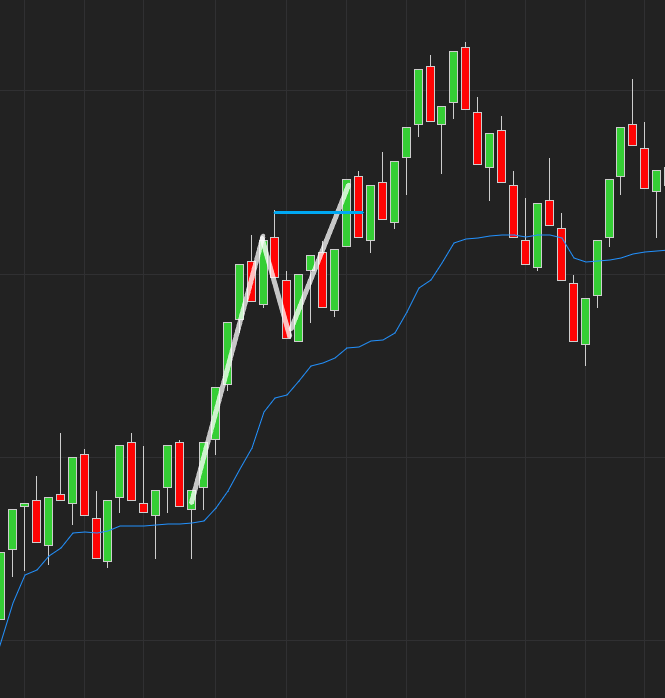Screen dimensions: 665x698
Task: Click green candle at white zigzag's final top
Action: click(346, 212)
